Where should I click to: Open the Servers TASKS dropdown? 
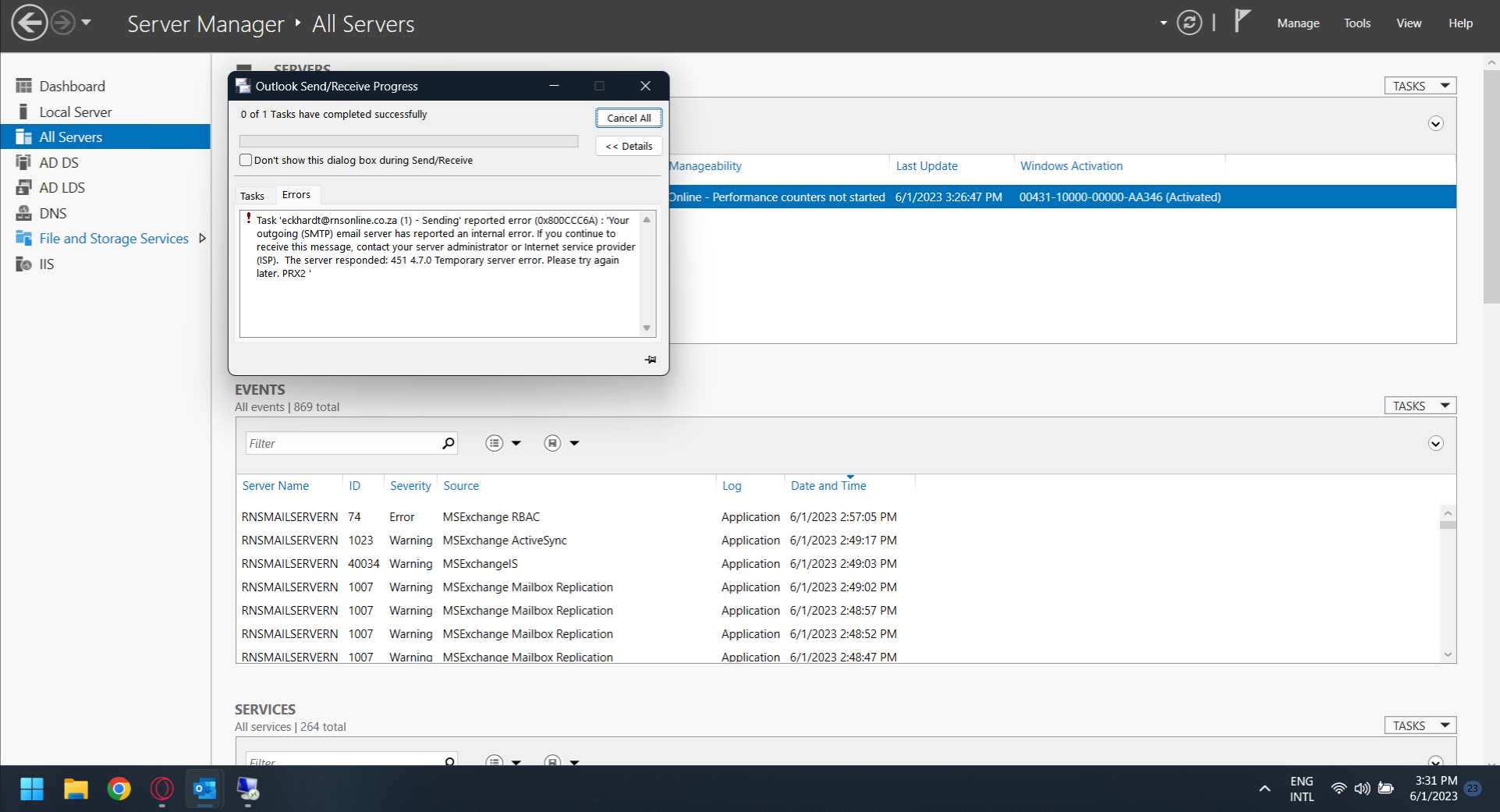(1420, 86)
